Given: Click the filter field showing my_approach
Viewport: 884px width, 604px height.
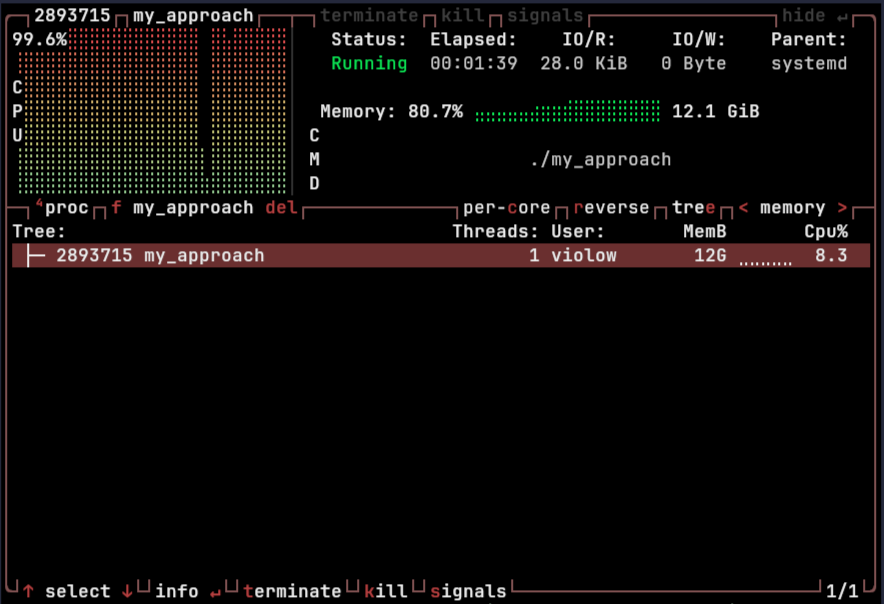Looking at the screenshot, I should click(193, 208).
